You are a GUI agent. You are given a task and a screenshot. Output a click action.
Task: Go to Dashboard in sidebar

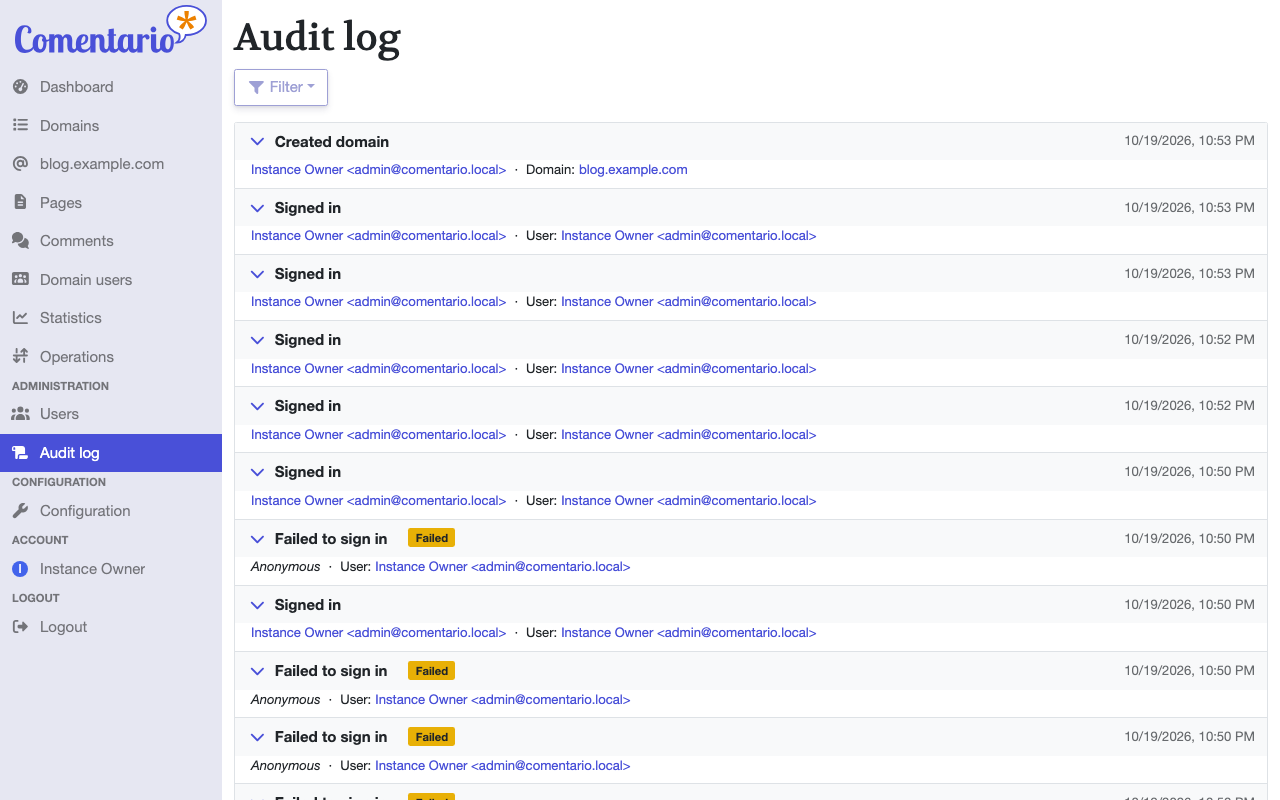[111, 87]
